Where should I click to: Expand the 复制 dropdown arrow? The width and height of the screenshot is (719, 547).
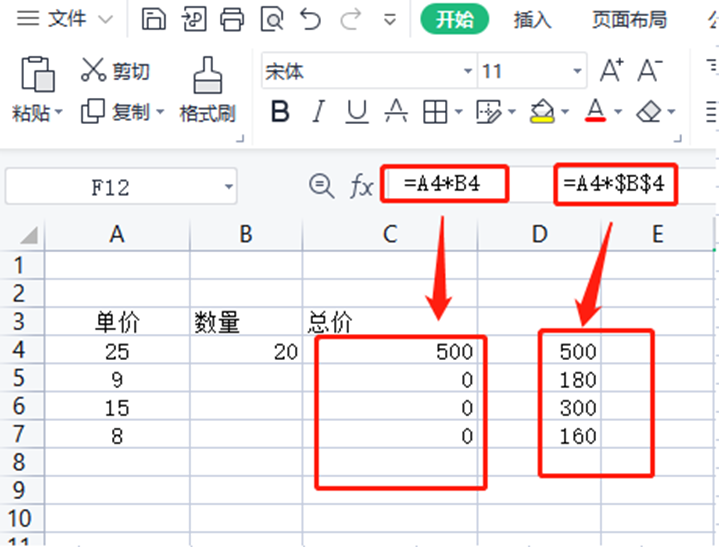point(160,111)
